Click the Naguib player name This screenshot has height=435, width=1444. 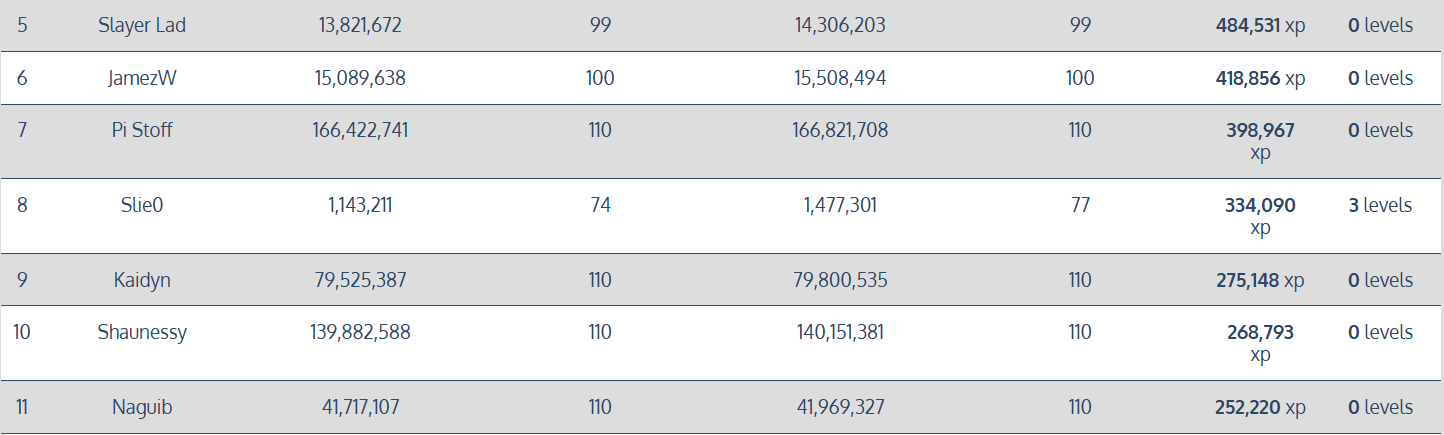(142, 407)
